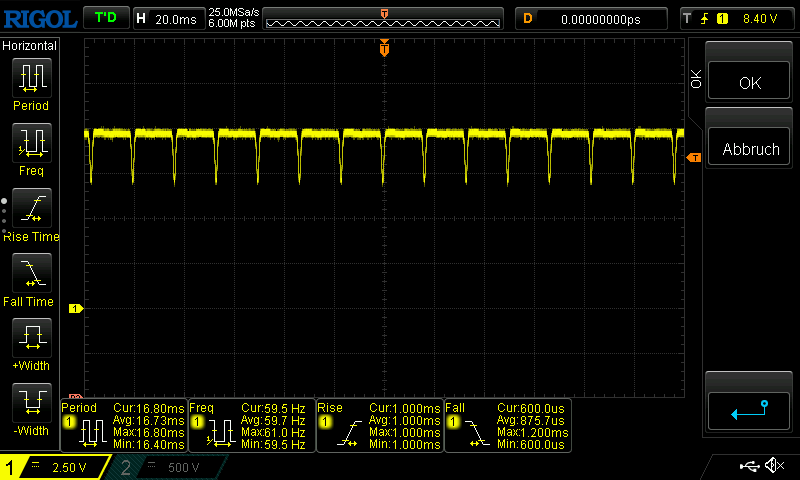
Task: Choose the Fall Time measurement icon
Action: click(x=31, y=272)
